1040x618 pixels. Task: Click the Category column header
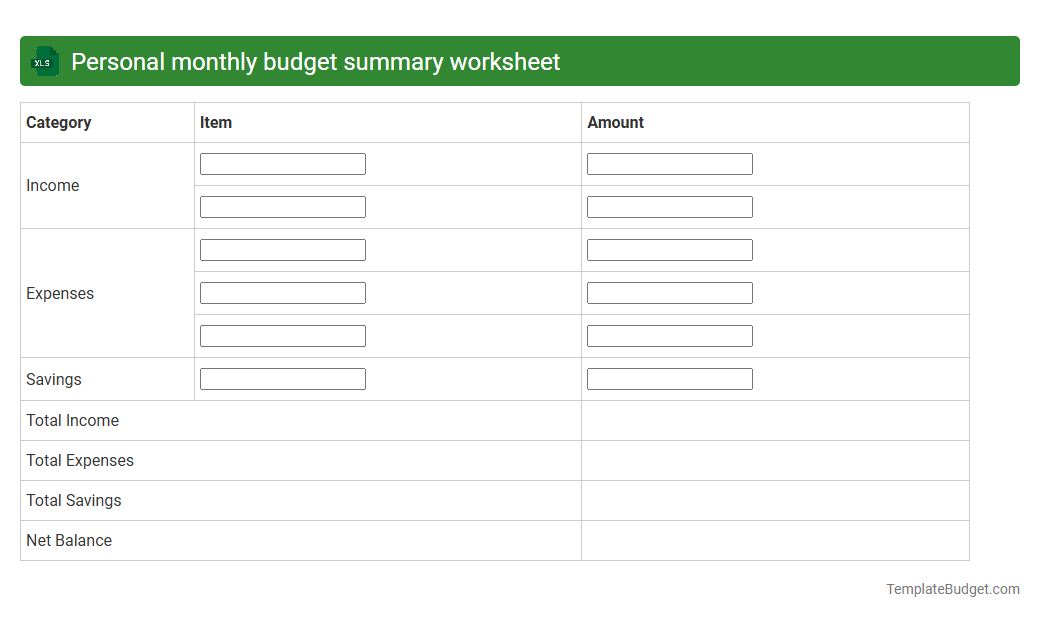58,122
